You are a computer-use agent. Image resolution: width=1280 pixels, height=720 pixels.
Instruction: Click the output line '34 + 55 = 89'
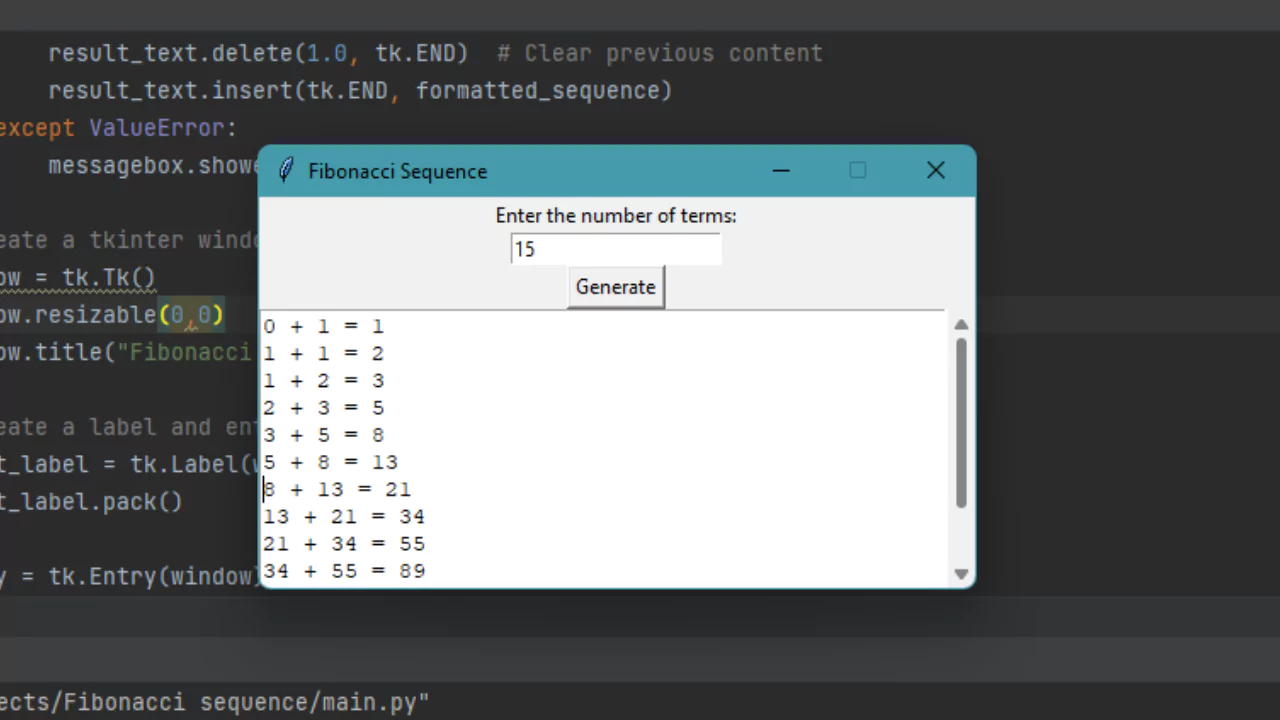(x=344, y=570)
